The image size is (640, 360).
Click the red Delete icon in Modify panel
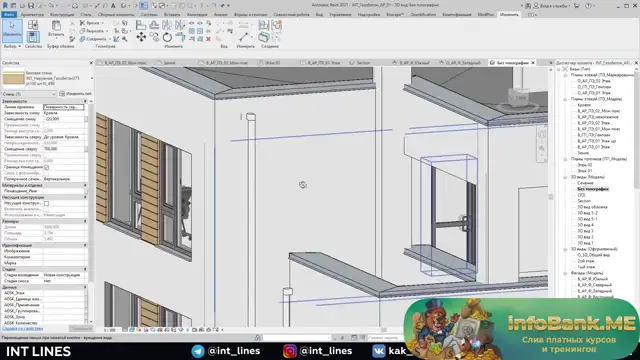pyautogui.click(x=208, y=39)
